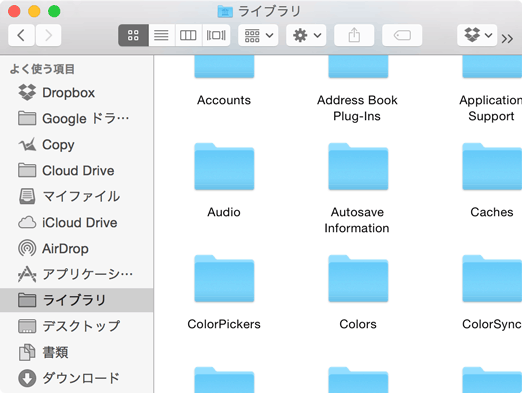
Task: Select ライブラリ in the sidebar
Action: coord(77,300)
